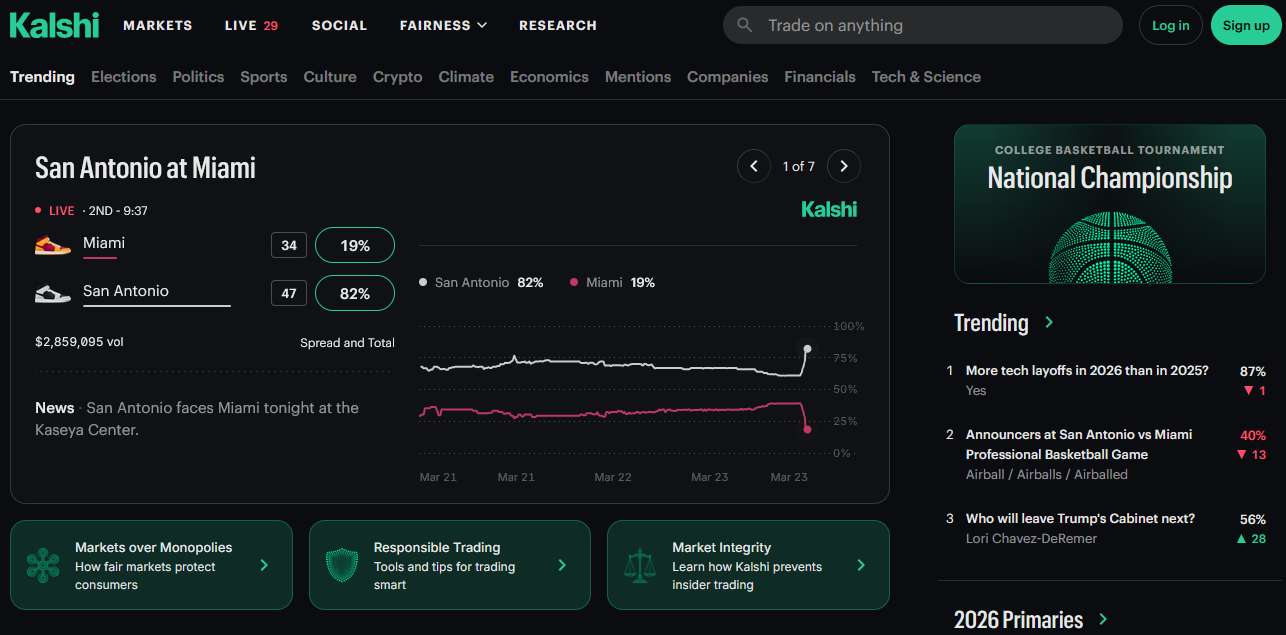Click the Responsible Trading shield icon
This screenshot has height=635, width=1286.
point(340,565)
